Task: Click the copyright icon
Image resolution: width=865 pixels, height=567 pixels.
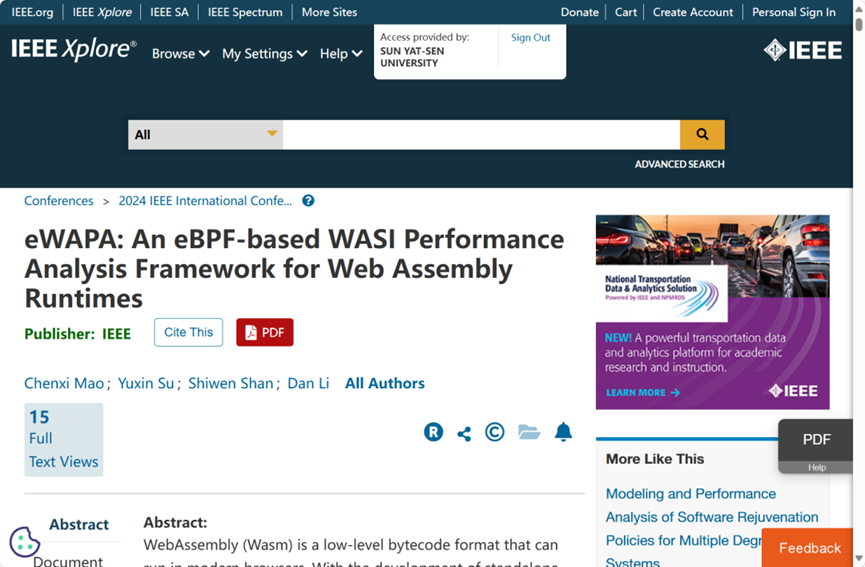Action: (494, 432)
